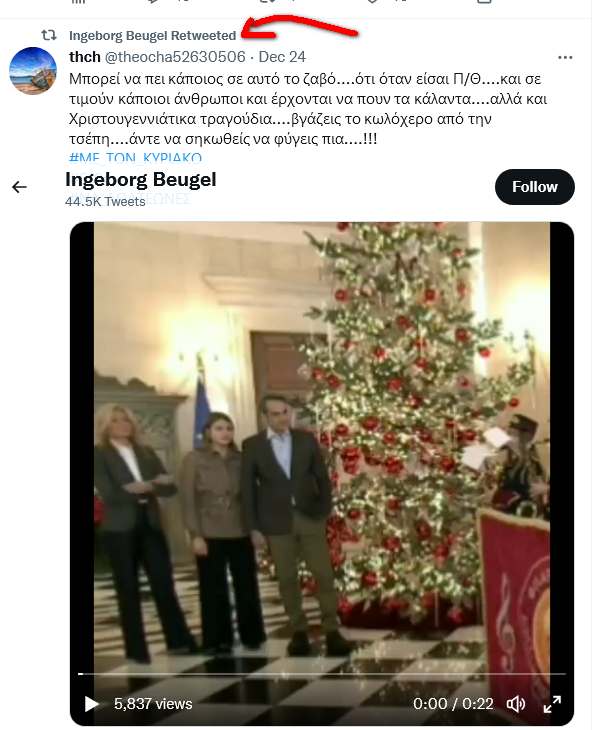Click the Dec 24 tweet timestamp
Screen dimensions: 597x730
tap(282, 57)
